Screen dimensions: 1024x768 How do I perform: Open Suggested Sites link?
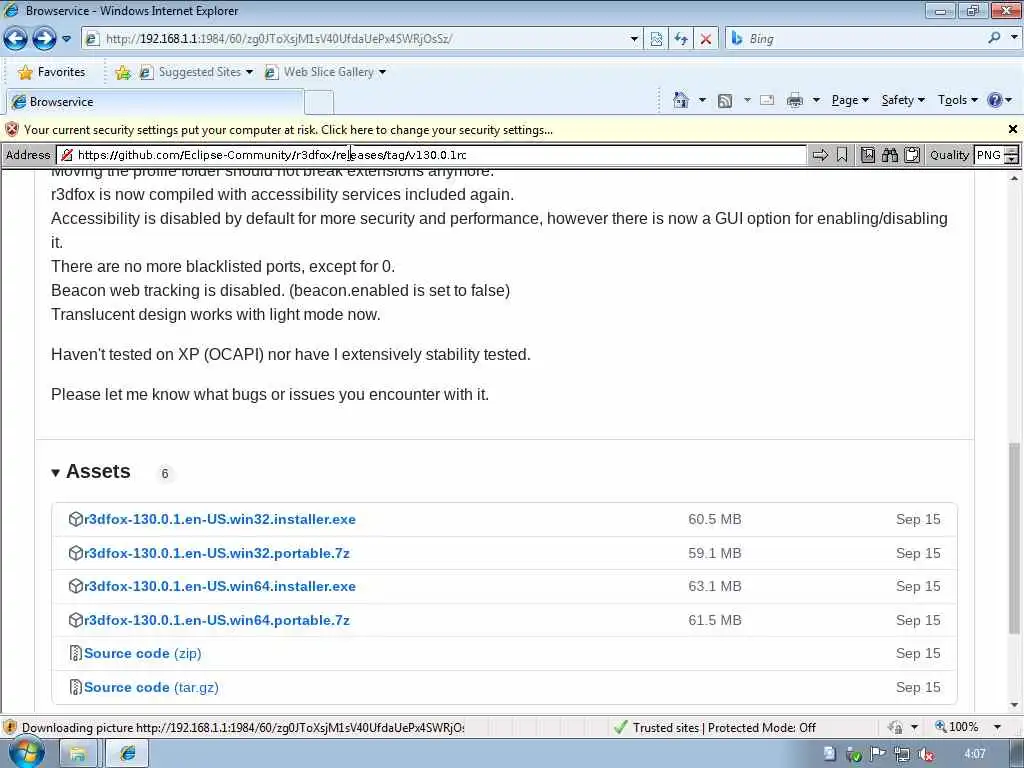click(195, 72)
